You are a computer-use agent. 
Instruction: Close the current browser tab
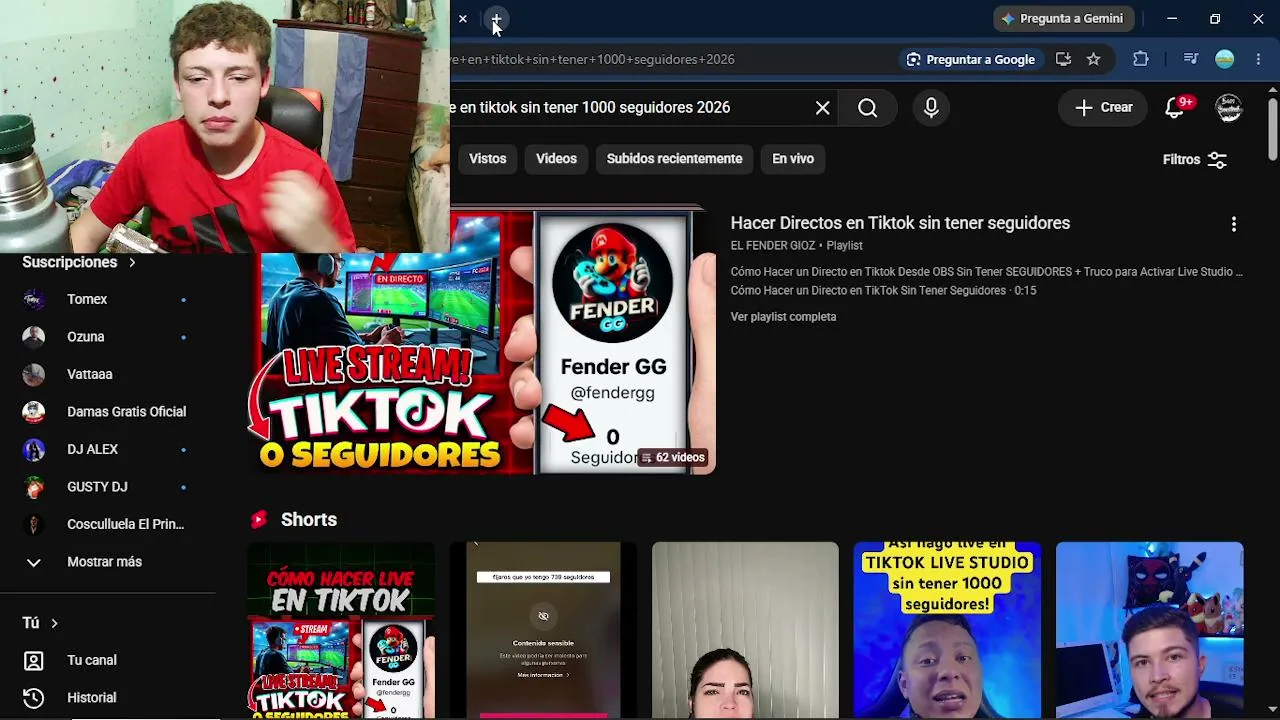(463, 19)
